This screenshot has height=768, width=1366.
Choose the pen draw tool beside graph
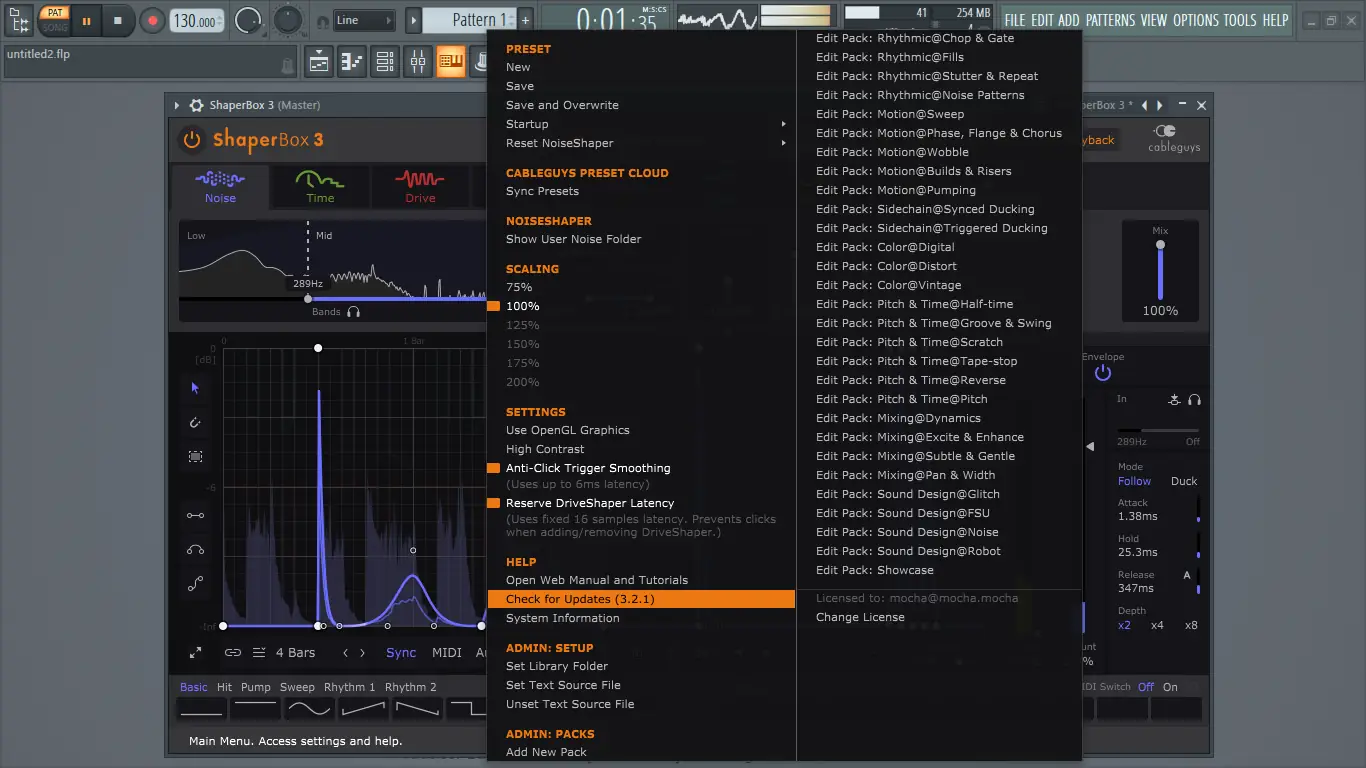[x=195, y=423]
